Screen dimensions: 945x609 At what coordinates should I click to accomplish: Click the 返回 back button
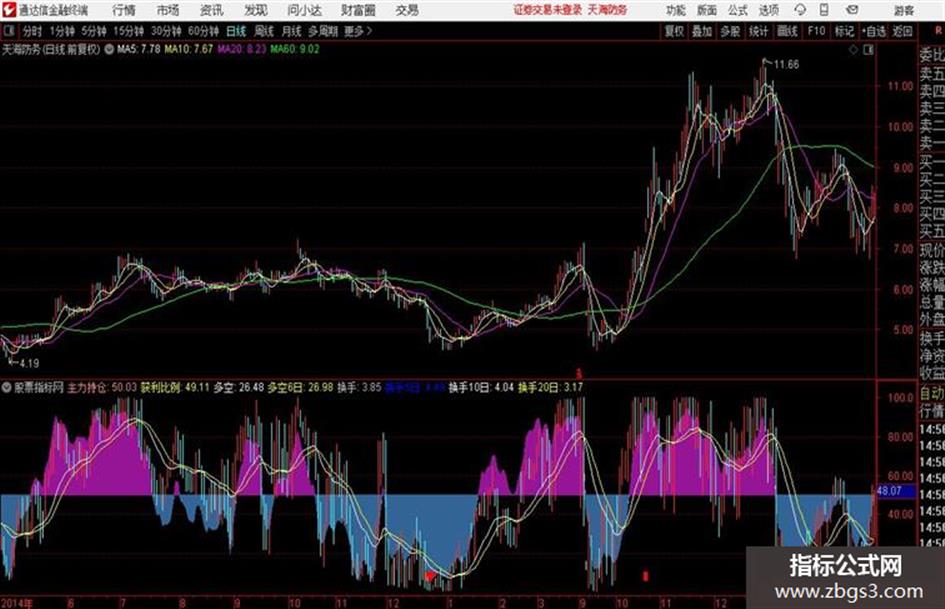(x=902, y=31)
